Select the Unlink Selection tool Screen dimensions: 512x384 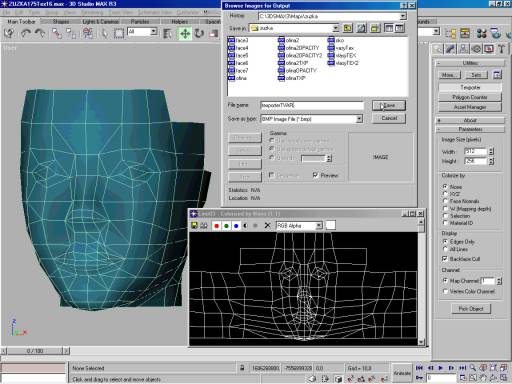pos(71,33)
